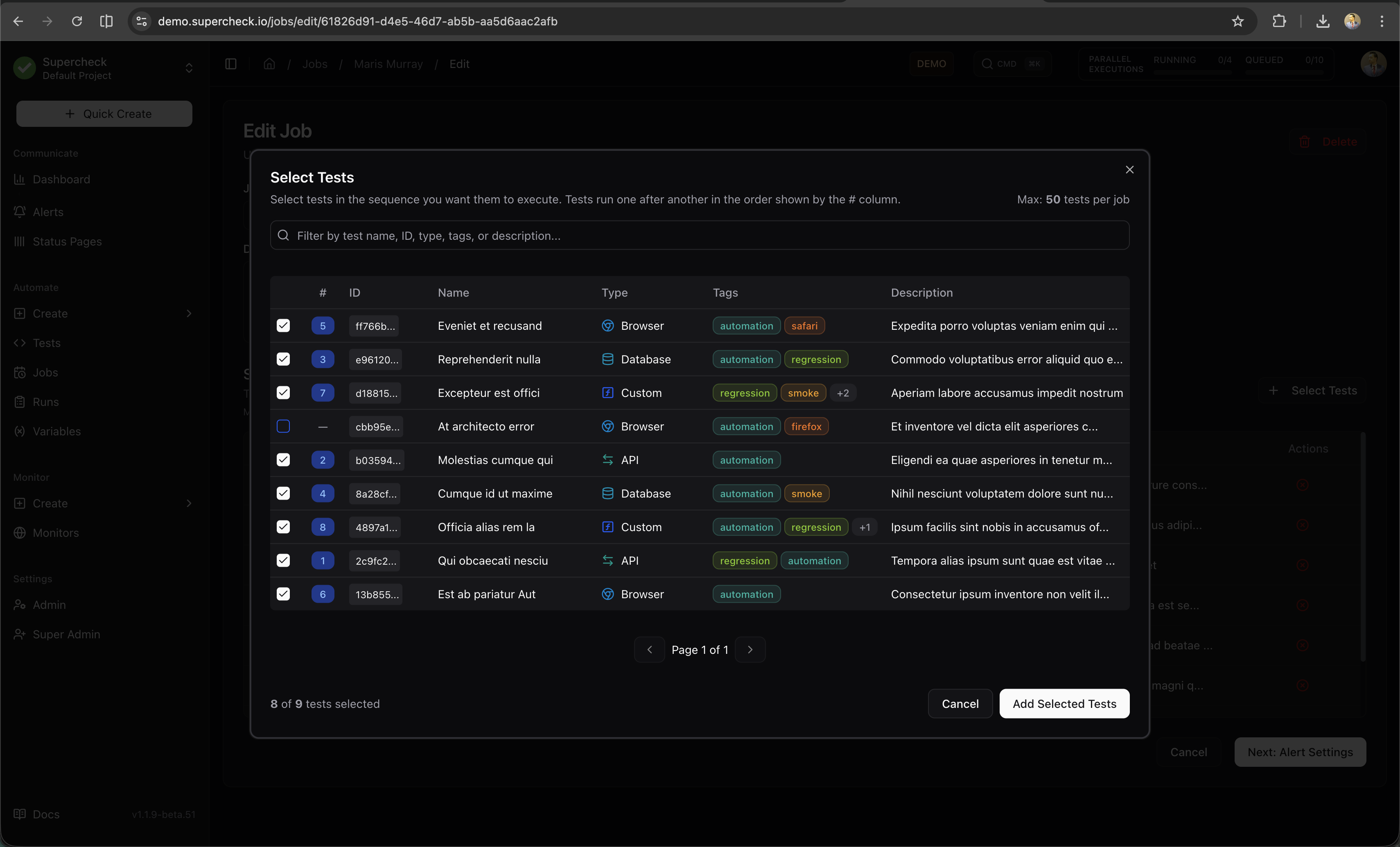
Task: Open Jobs from the breadcrumb
Action: tap(314, 63)
